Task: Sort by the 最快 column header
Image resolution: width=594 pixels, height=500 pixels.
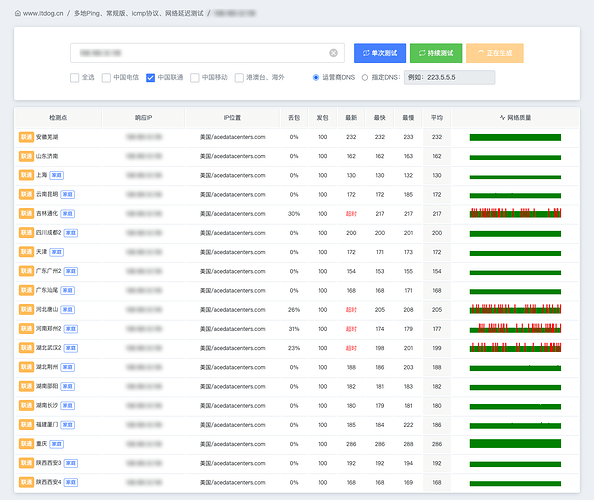Action: [380, 118]
